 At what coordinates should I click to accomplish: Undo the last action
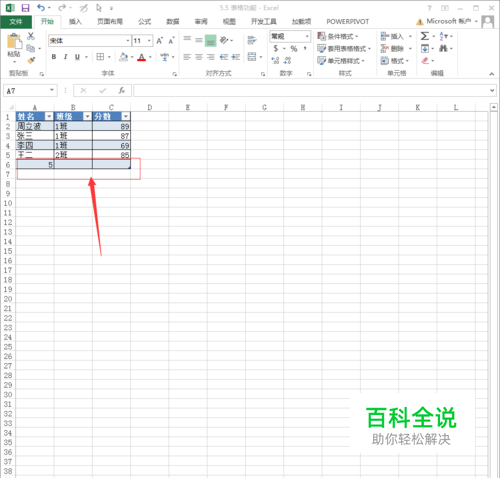(x=41, y=8)
